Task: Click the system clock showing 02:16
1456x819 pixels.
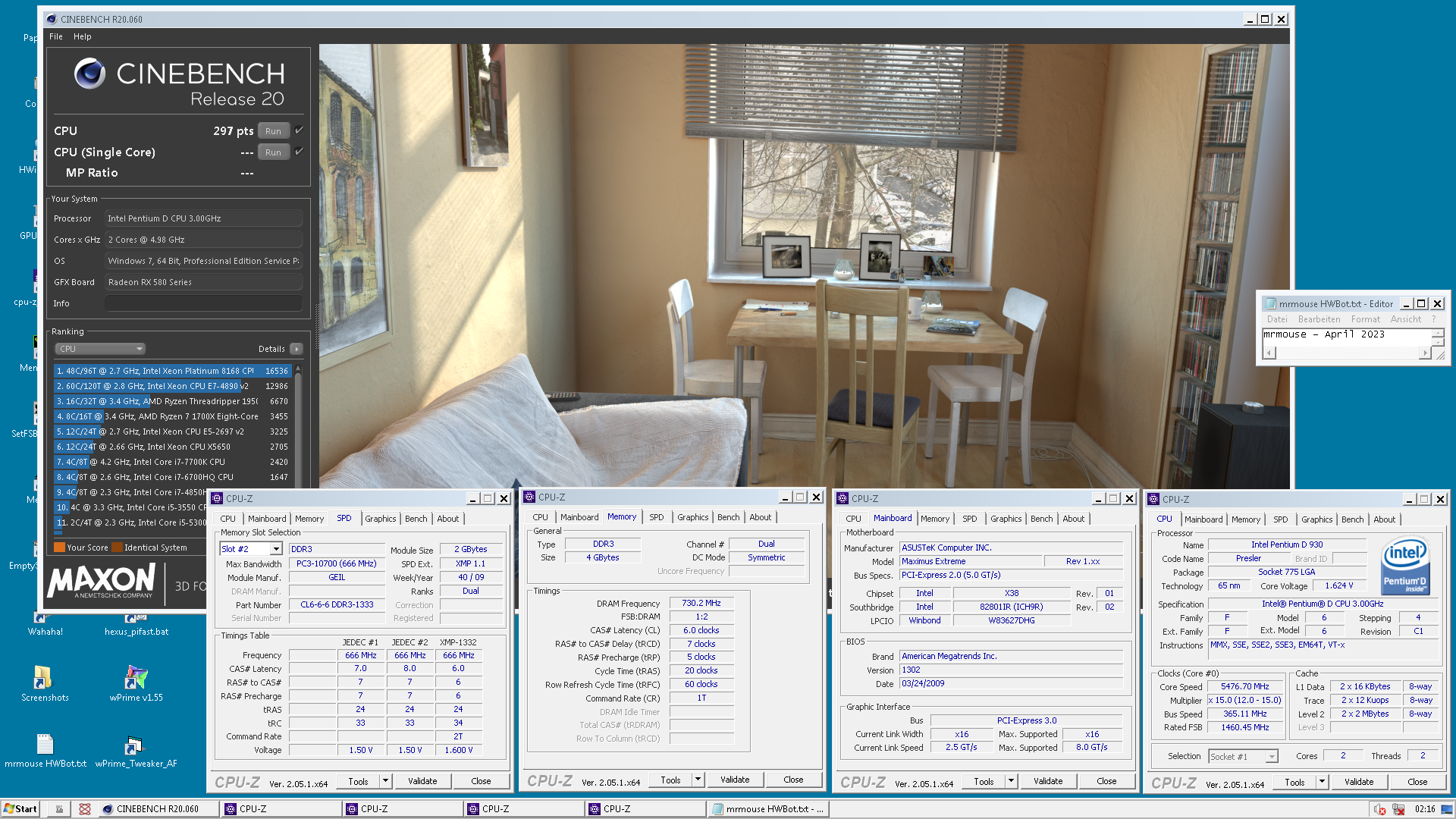Action: click(x=1424, y=809)
